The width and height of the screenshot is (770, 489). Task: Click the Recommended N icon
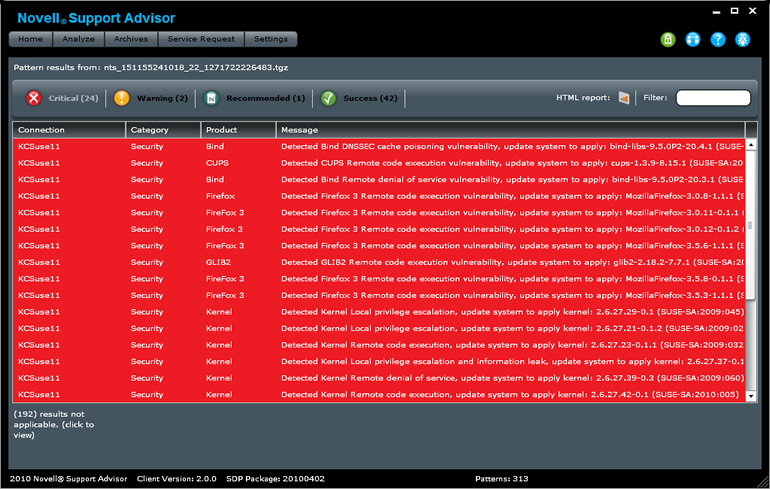[x=211, y=98]
